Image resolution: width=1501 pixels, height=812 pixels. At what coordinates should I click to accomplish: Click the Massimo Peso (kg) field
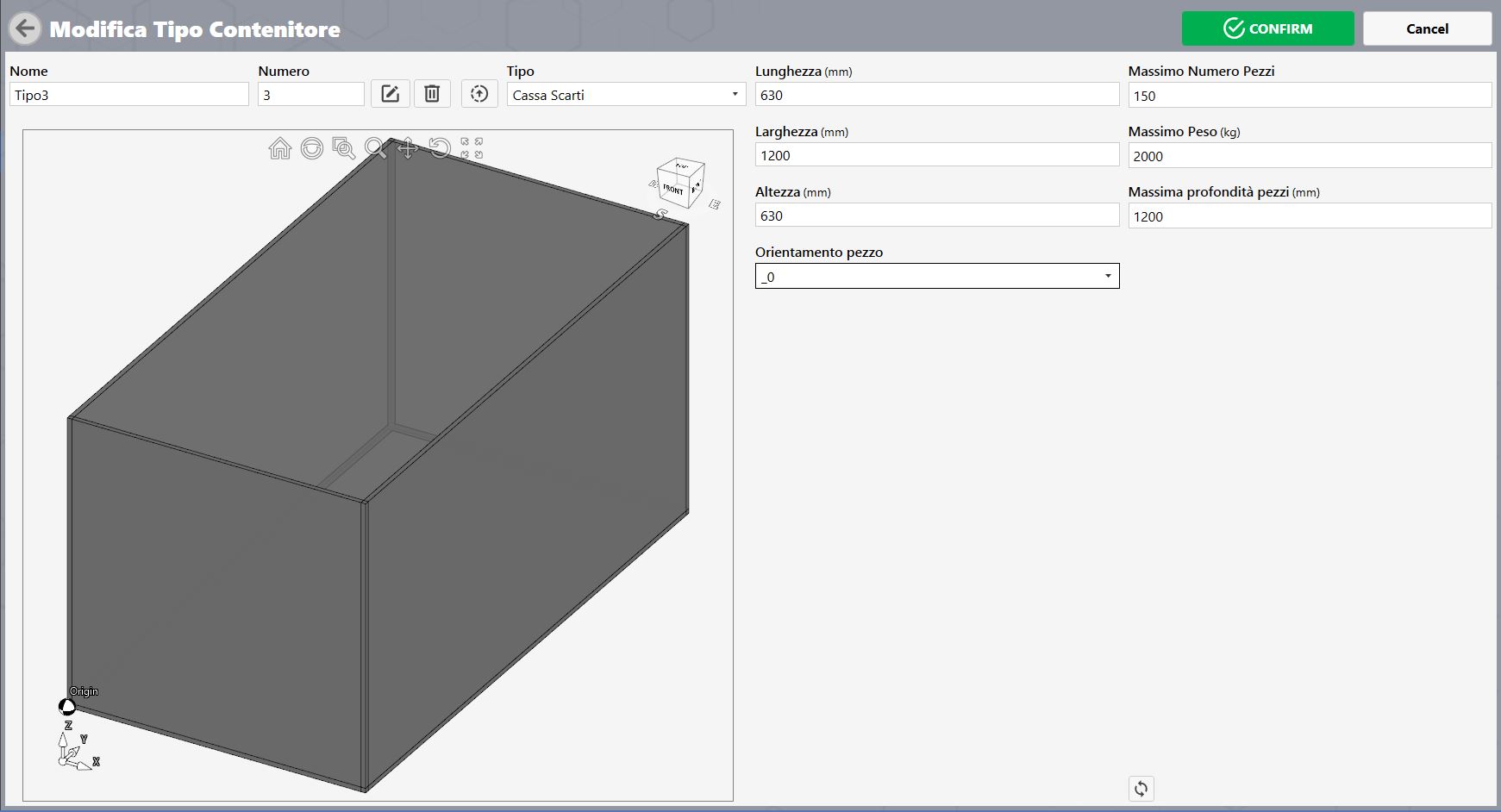coord(1310,156)
